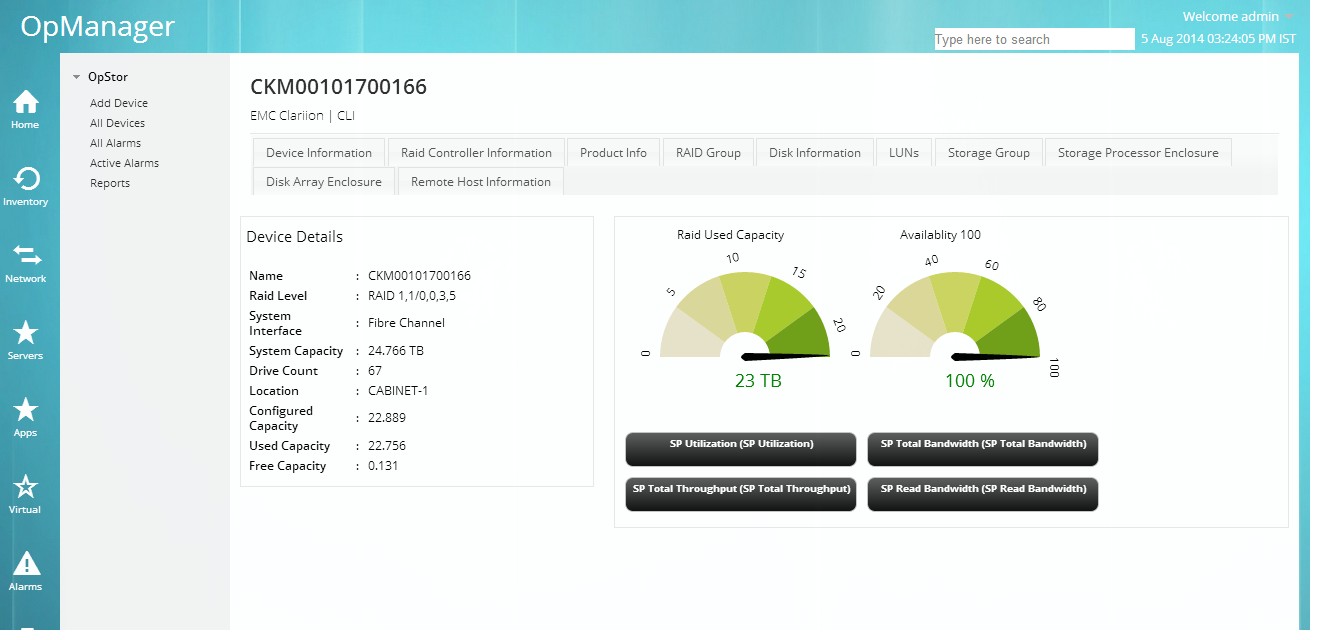Select the CABINET-1 location value
Viewport: 1344px width, 640px height.
(398, 391)
